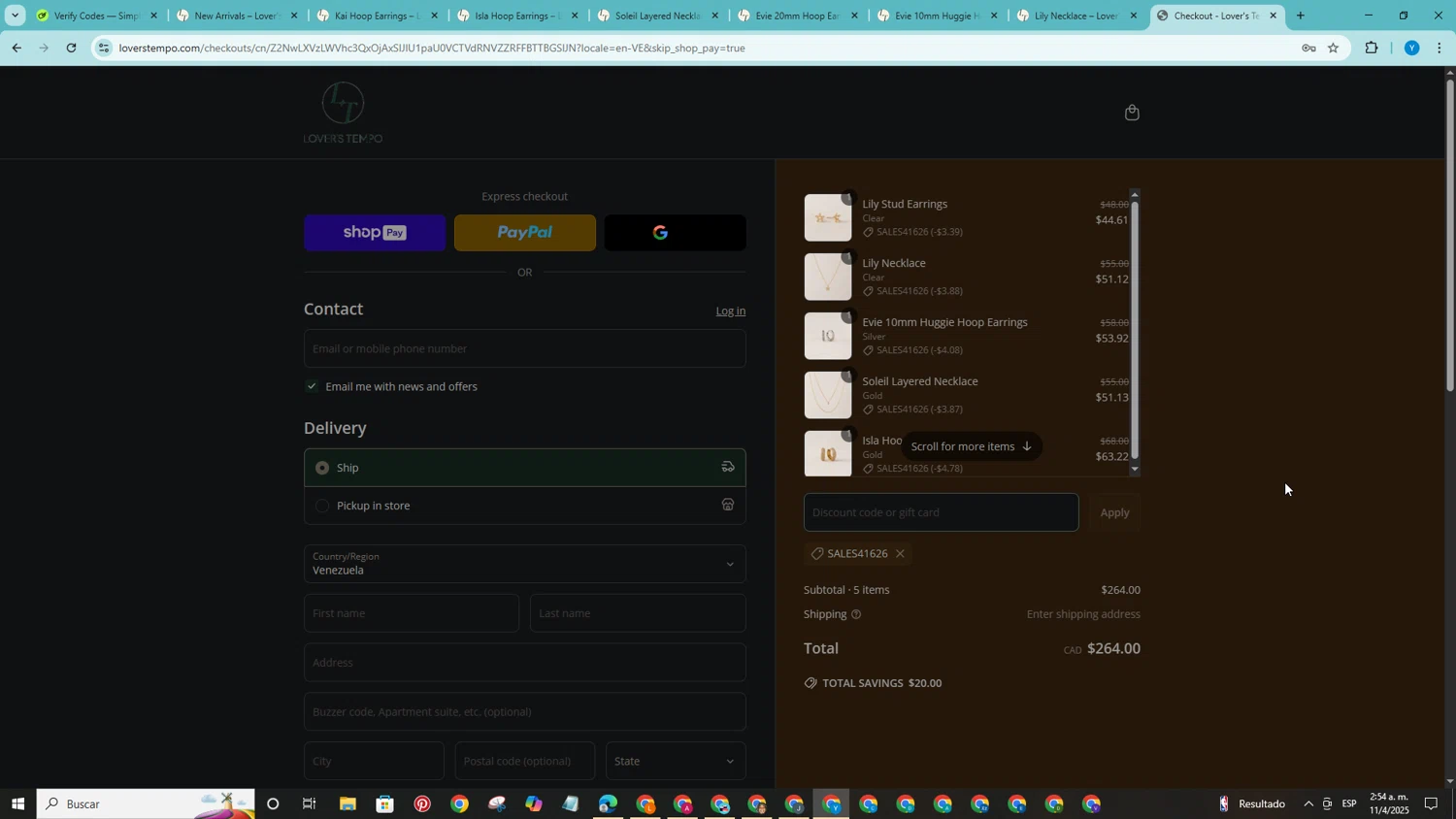Image resolution: width=1456 pixels, height=819 pixels.
Task: Click the Lily Stud Earrings thumbnail
Action: (x=828, y=218)
